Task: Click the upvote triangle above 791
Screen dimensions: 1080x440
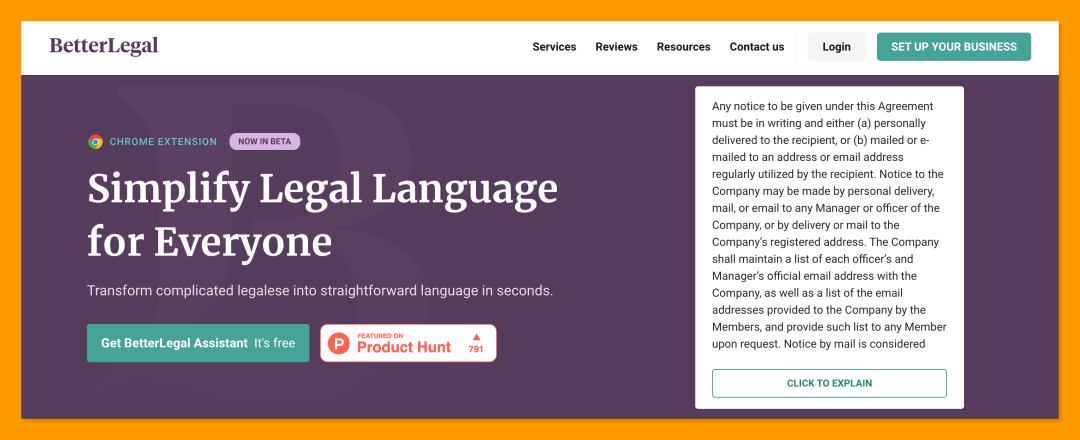Action: click(x=476, y=337)
